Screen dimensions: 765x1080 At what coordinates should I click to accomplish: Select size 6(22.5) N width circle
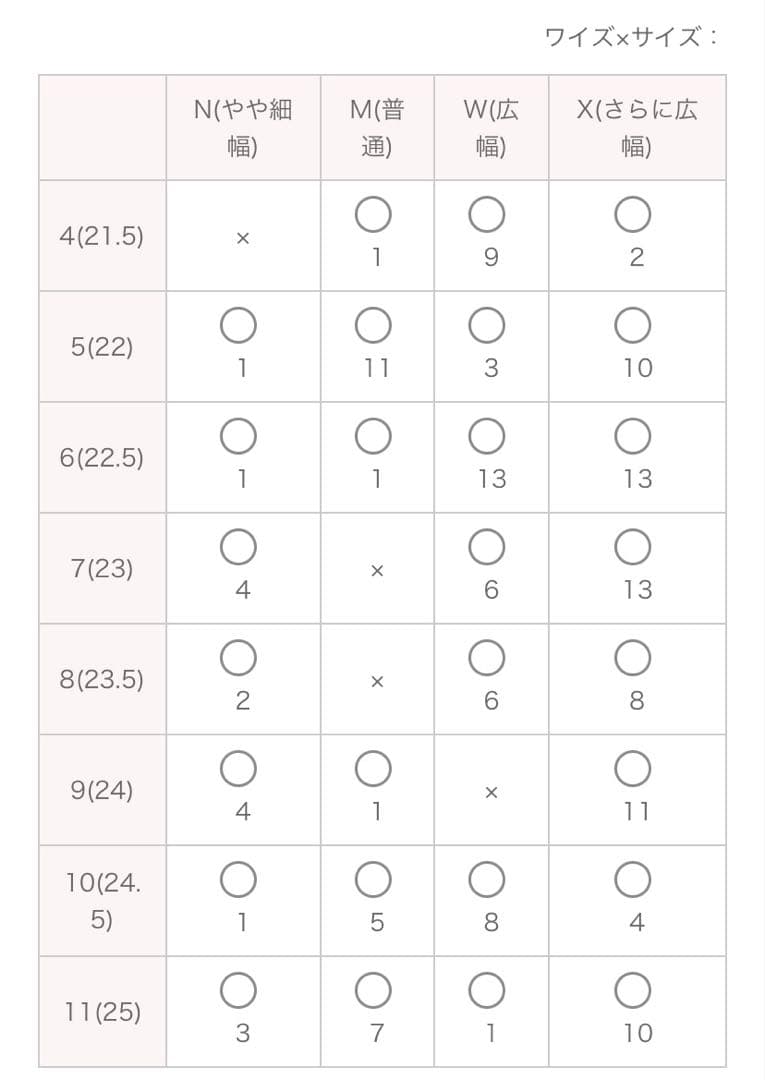(238, 437)
